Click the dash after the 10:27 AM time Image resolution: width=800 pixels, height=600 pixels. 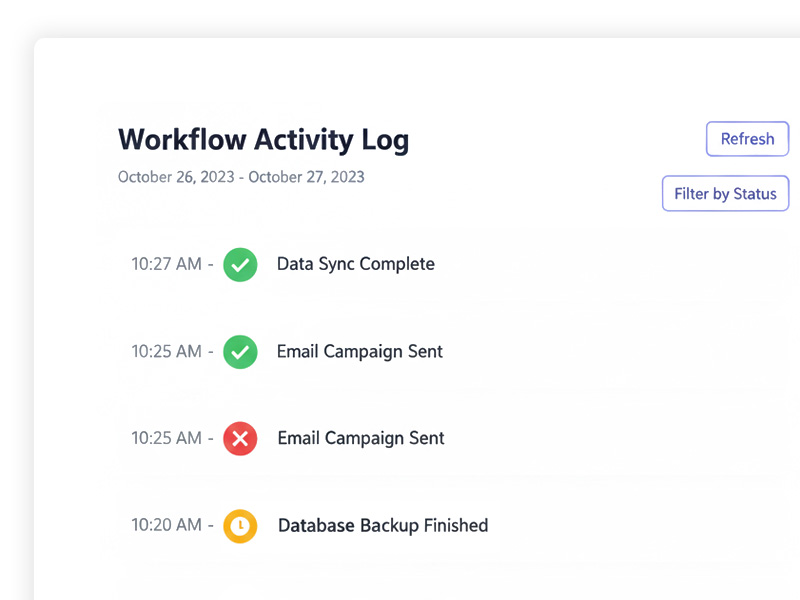pos(210,265)
